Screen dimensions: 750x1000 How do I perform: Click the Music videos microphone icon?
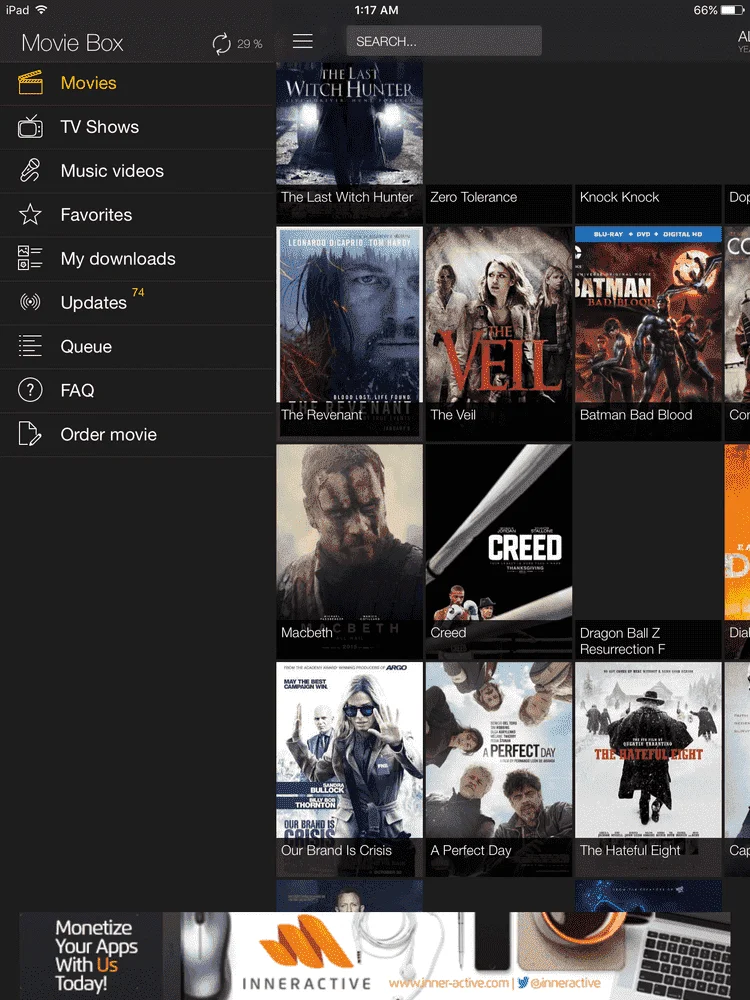click(30, 171)
